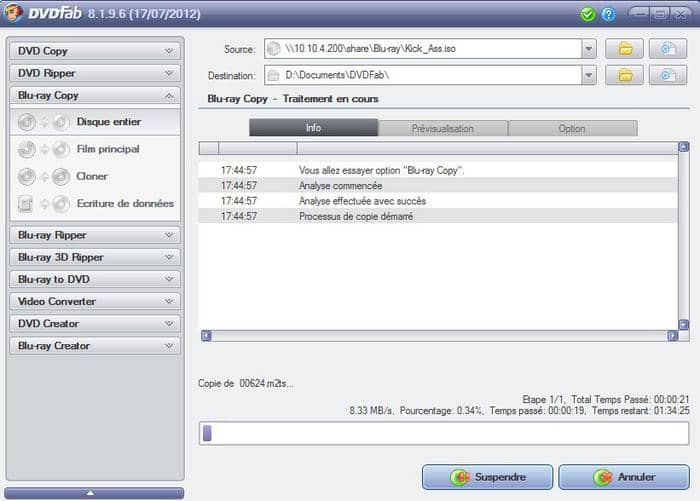Select Cloner copy mode
The image size is (700, 501).
pyautogui.click(x=95, y=176)
